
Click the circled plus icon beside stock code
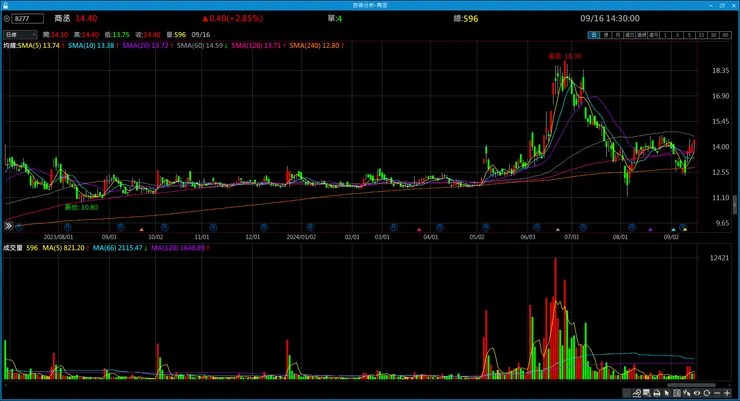[7, 18]
